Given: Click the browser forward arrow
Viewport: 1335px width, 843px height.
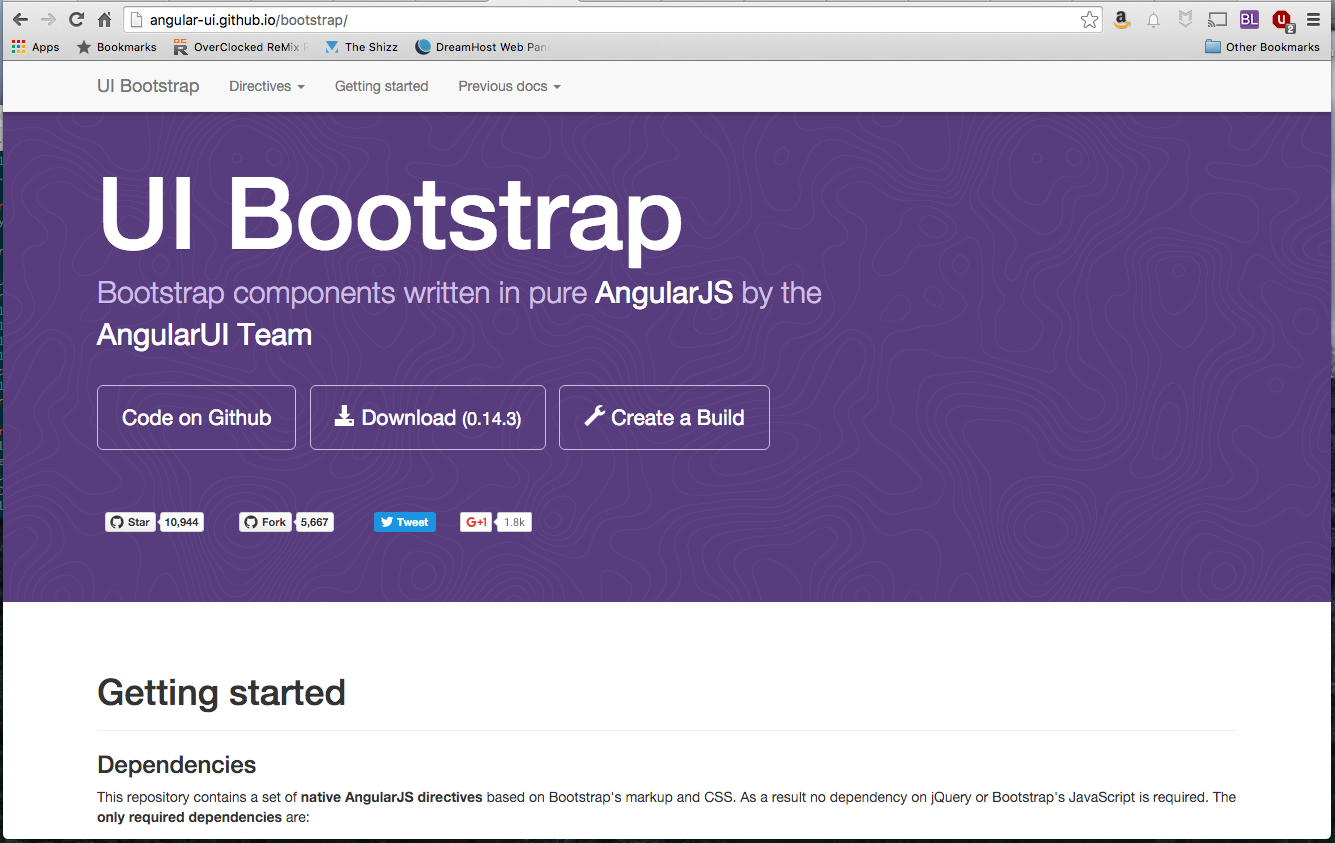Looking at the screenshot, I should coord(48,19).
